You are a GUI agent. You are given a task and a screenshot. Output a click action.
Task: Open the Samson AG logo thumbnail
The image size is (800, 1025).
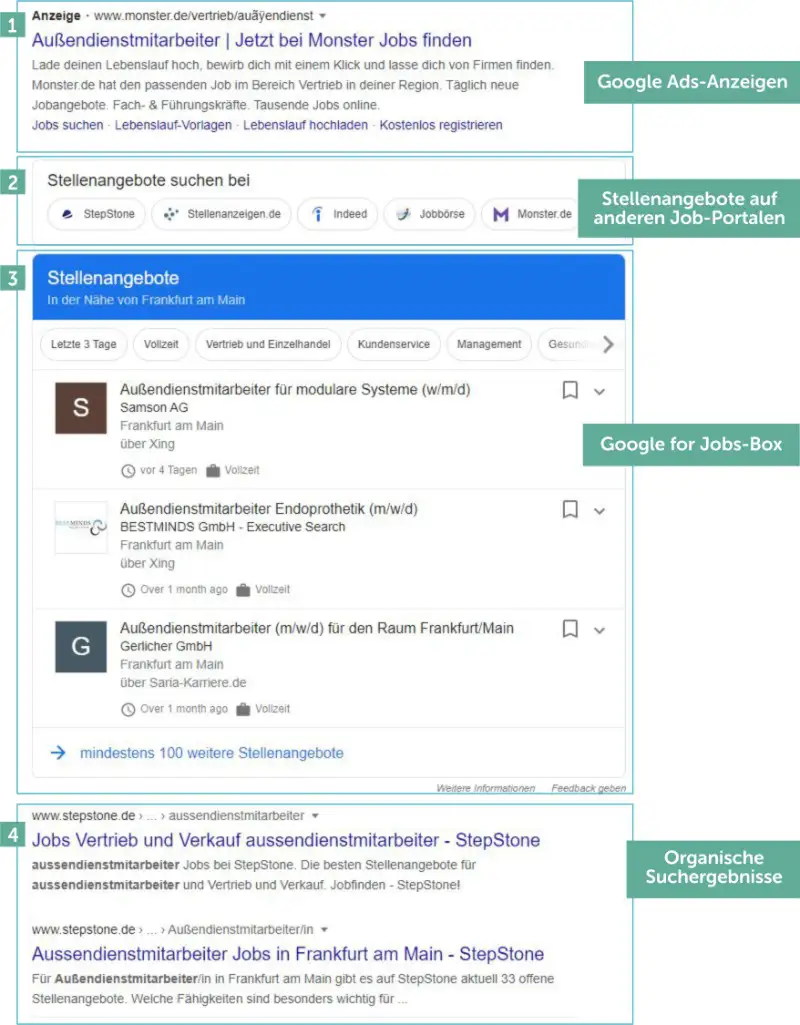pos(81,408)
